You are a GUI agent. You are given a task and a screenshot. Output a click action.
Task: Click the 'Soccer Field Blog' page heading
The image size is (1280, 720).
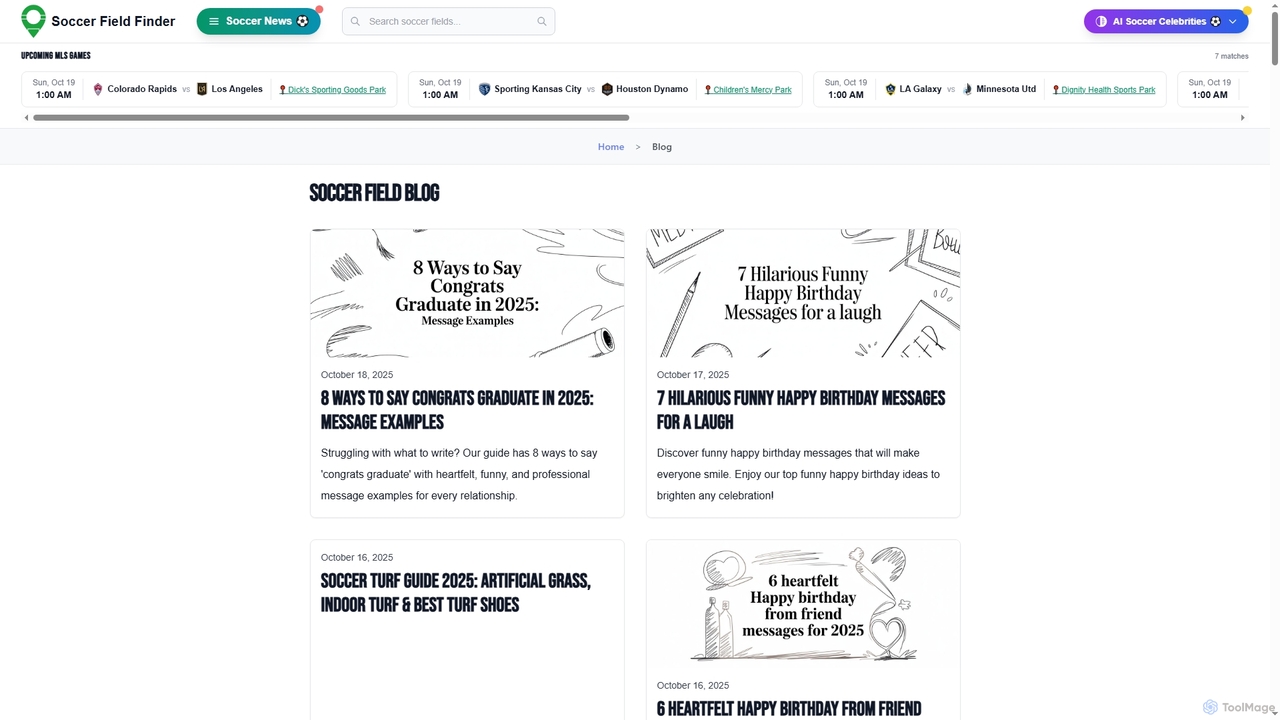tap(374, 193)
